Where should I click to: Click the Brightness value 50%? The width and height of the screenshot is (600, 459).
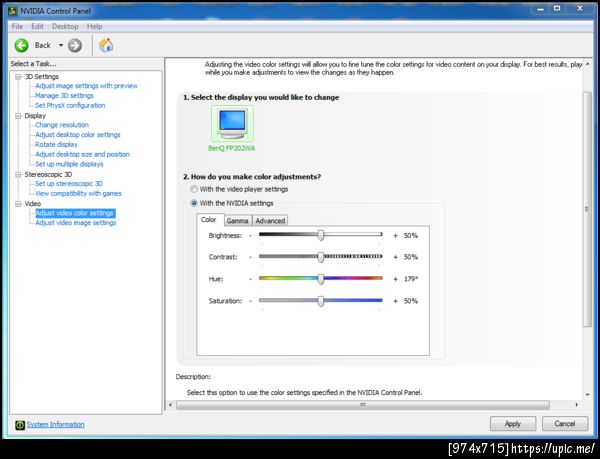click(411, 236)
